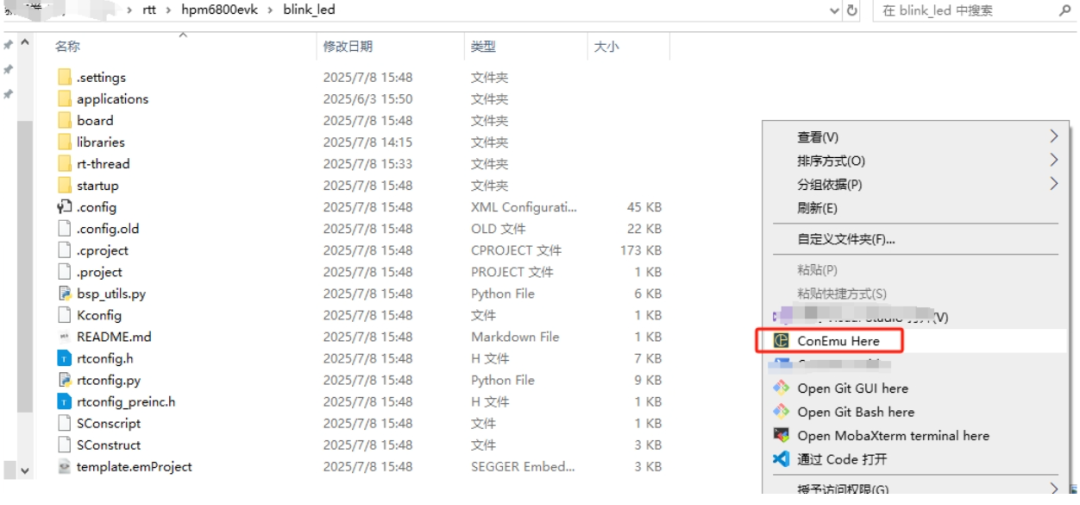Click the rtconfig.py Python file icon
The image size is (1080, 505).
pyautogui.click(x=64, y=380)
